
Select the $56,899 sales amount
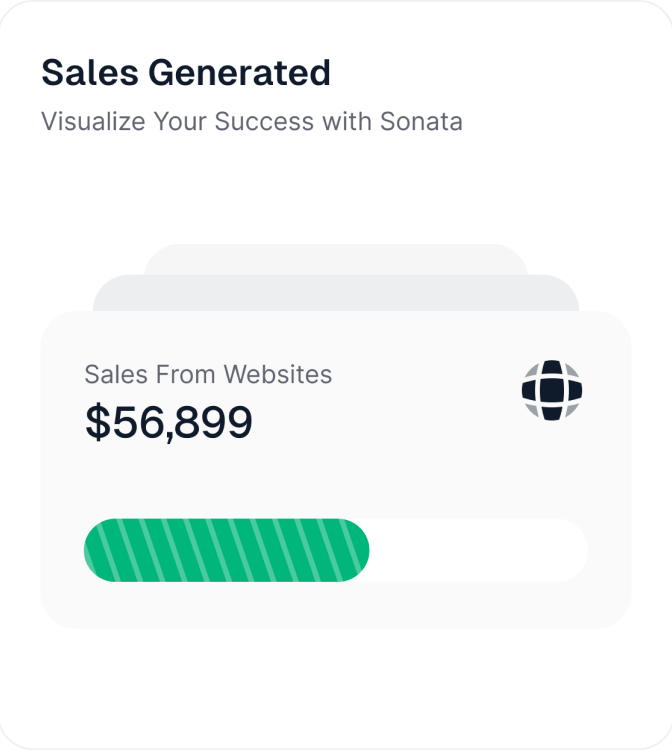pos(169,422)
